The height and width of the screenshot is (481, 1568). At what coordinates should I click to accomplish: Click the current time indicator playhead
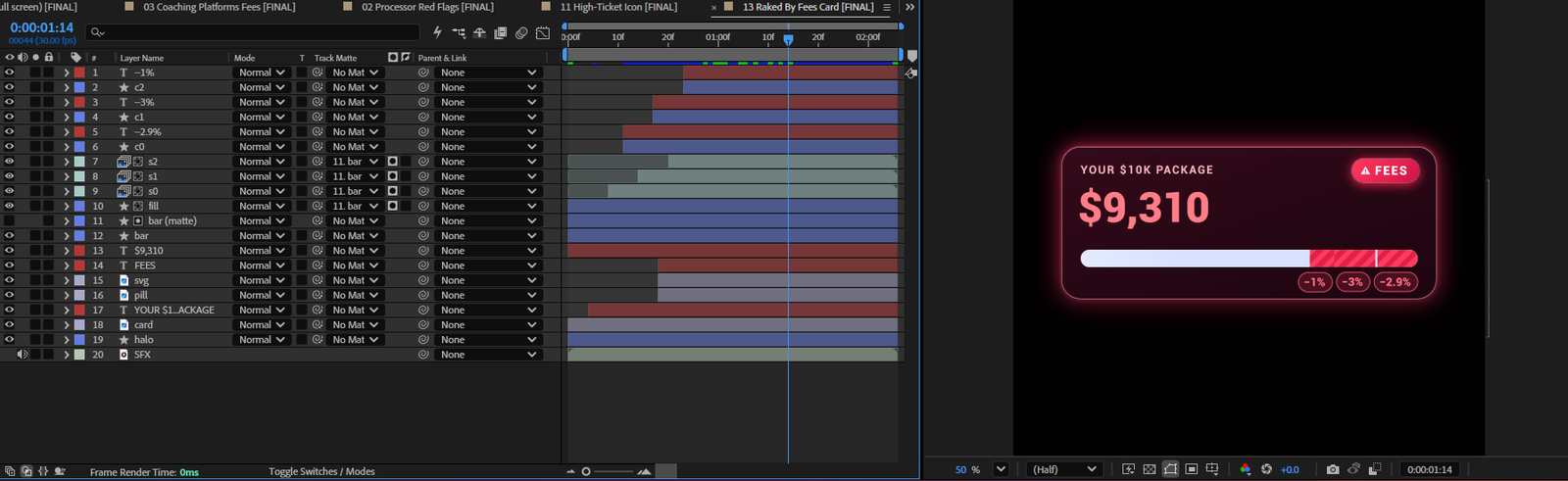click(788, 40)
